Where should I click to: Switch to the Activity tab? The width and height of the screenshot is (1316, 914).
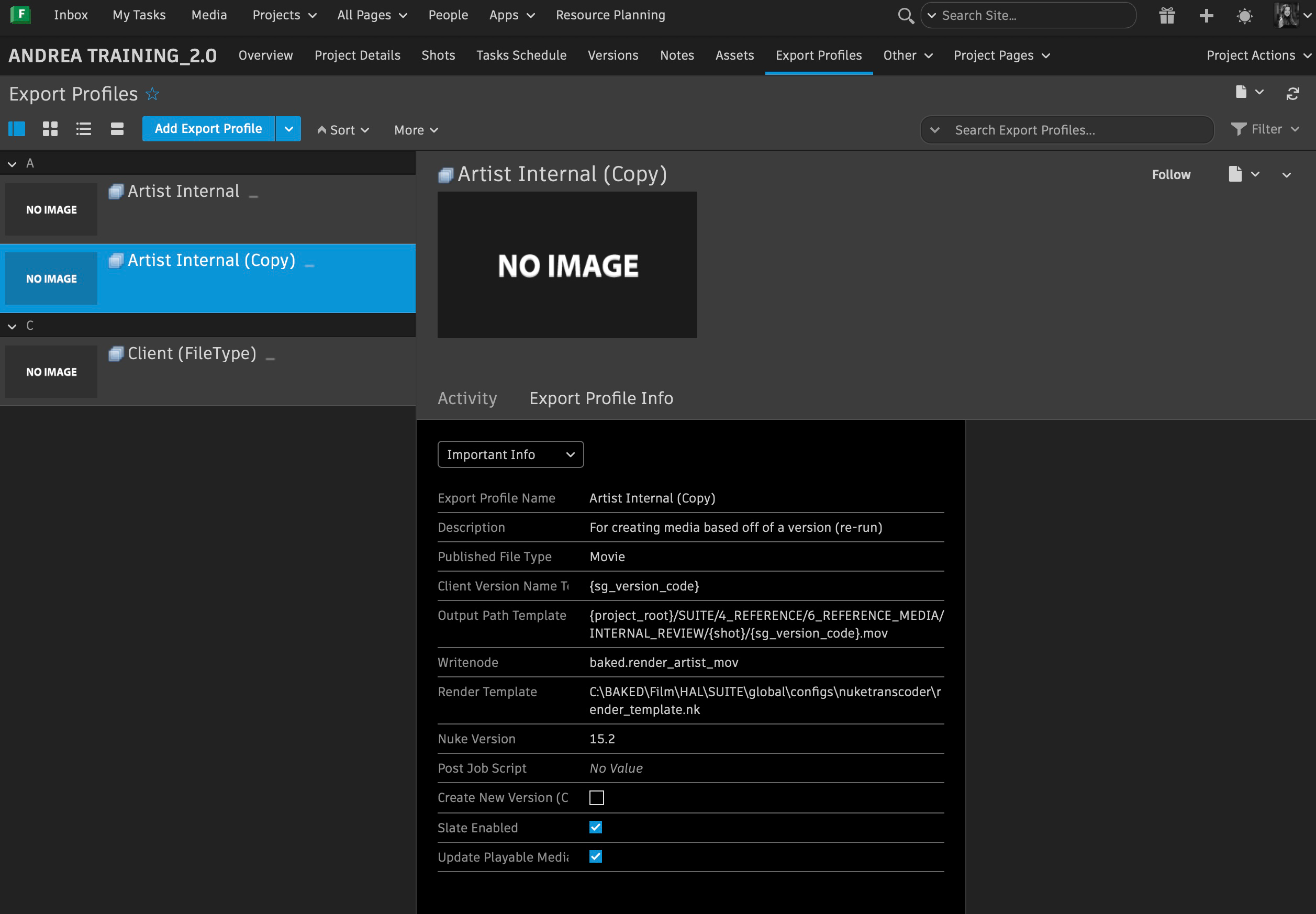[467, 398]
